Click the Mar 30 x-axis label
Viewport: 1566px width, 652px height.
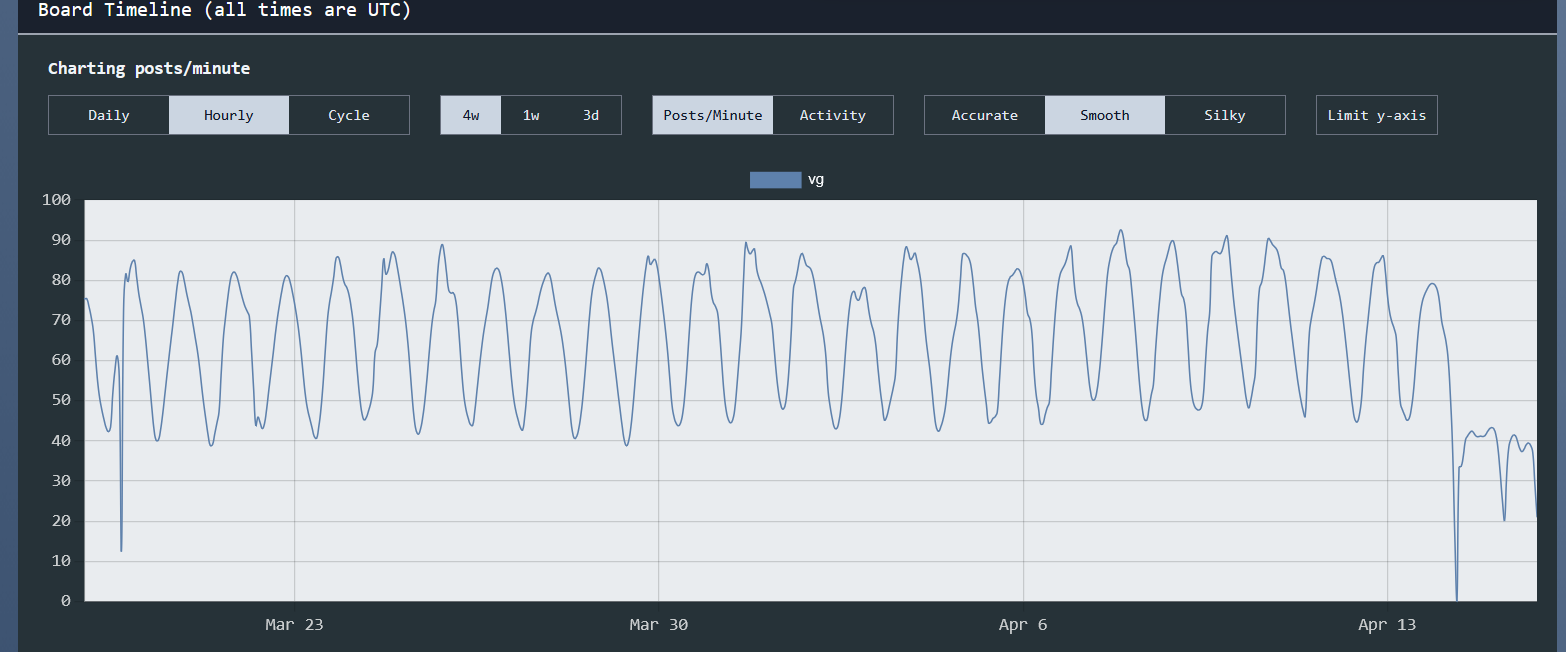click(x=658, y=625)
